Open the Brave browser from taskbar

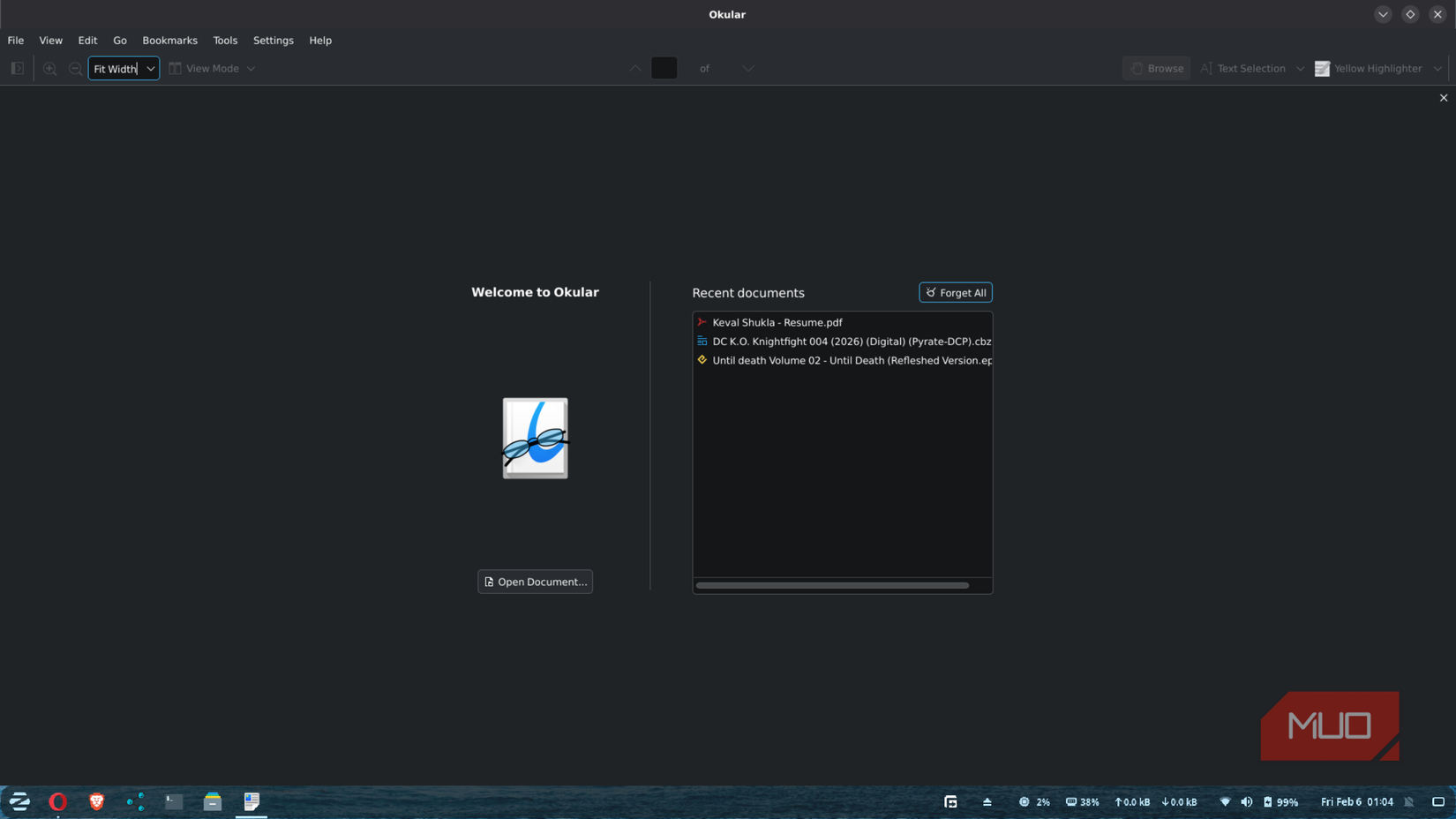point(96,801)
